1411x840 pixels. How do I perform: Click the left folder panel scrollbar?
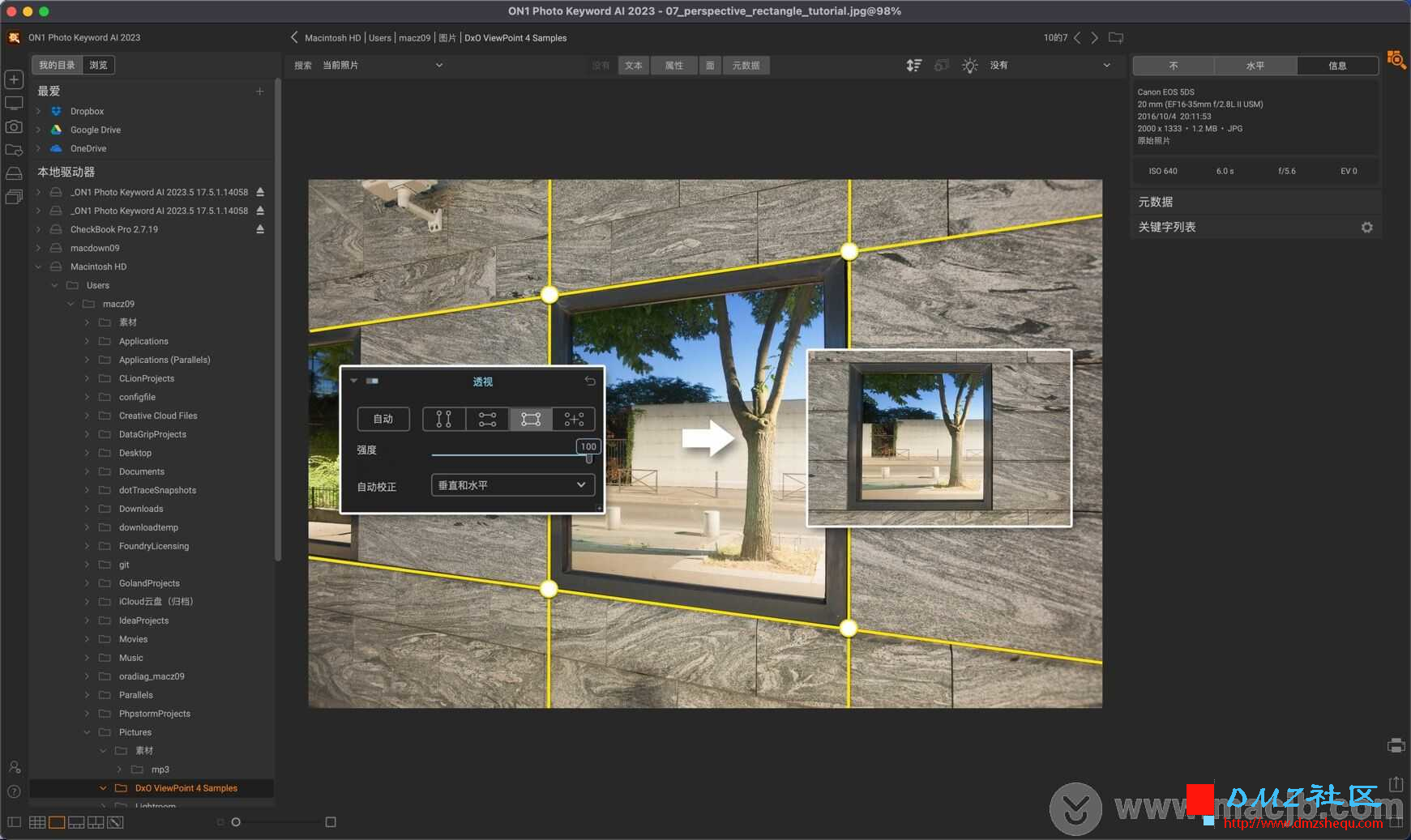[x=278, y=320]
